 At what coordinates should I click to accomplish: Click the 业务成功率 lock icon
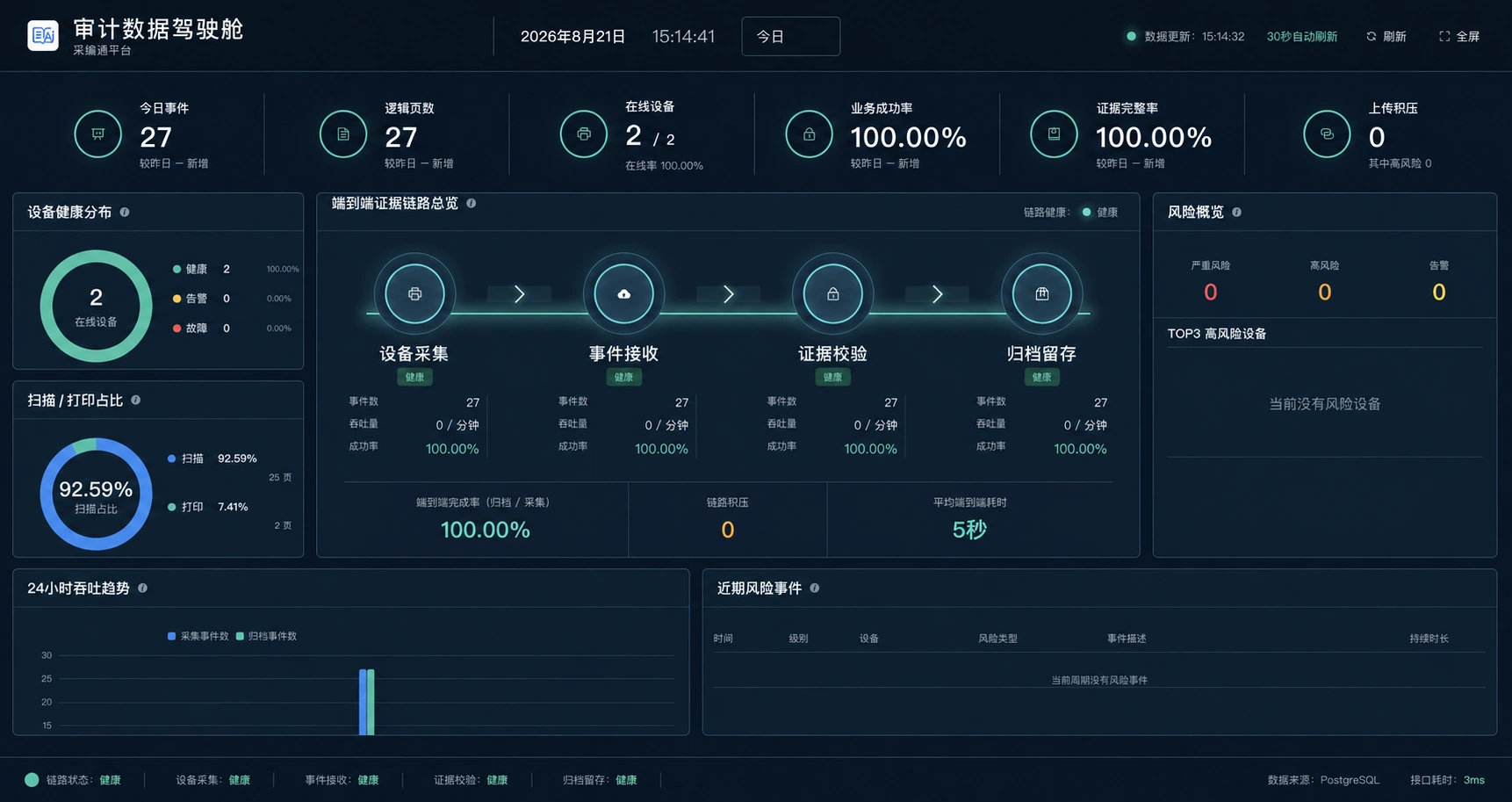pos(809,134)
